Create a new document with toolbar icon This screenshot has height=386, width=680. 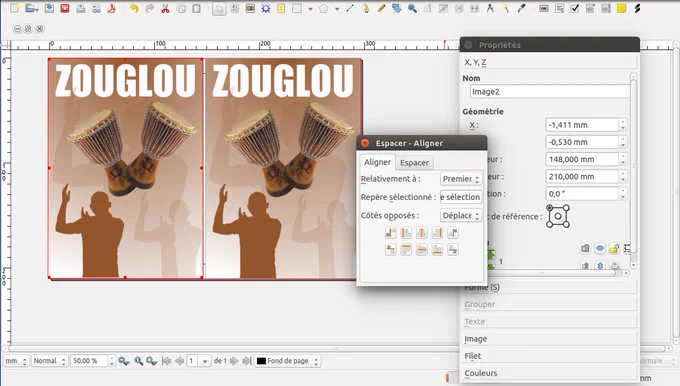coord(15,8)
